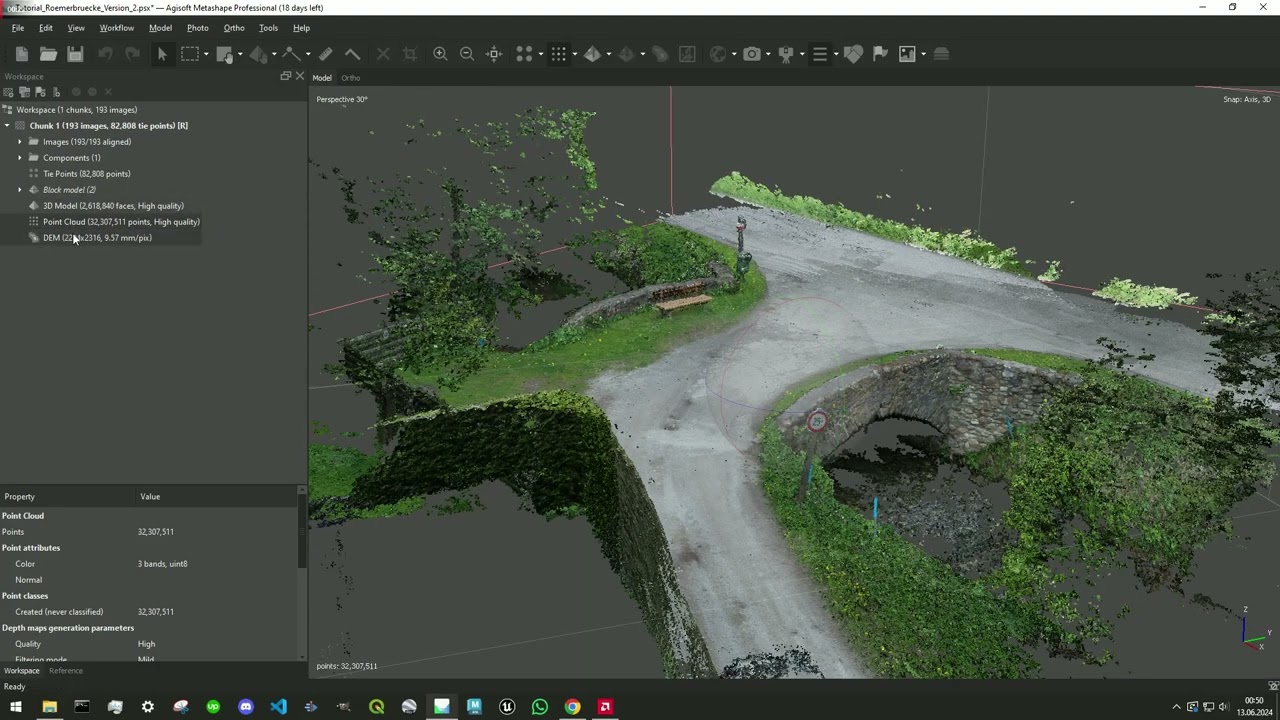Float the Workspace panel
1280x720 pixels.
[x=286, y=76]
